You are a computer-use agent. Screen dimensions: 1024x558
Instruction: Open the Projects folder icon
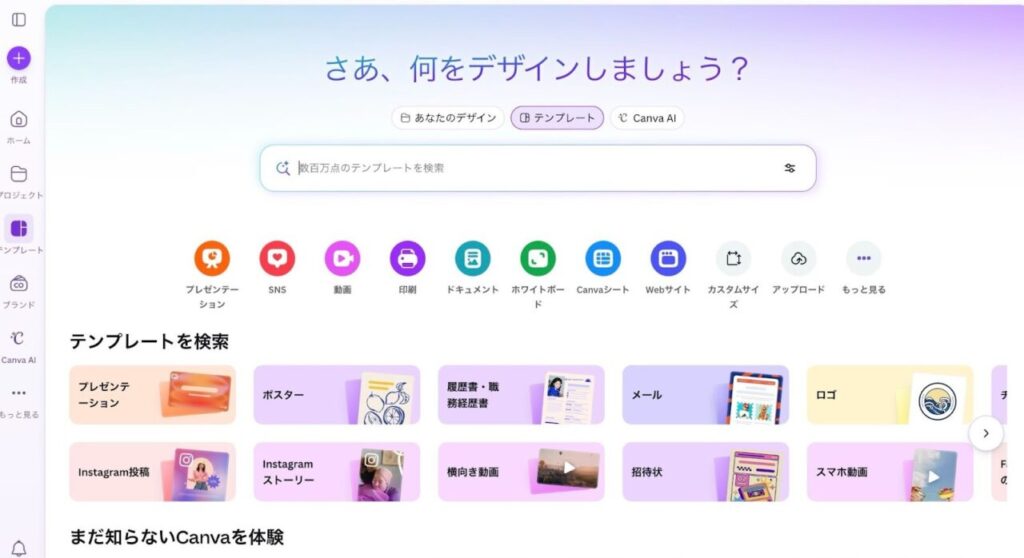[18, 174]
